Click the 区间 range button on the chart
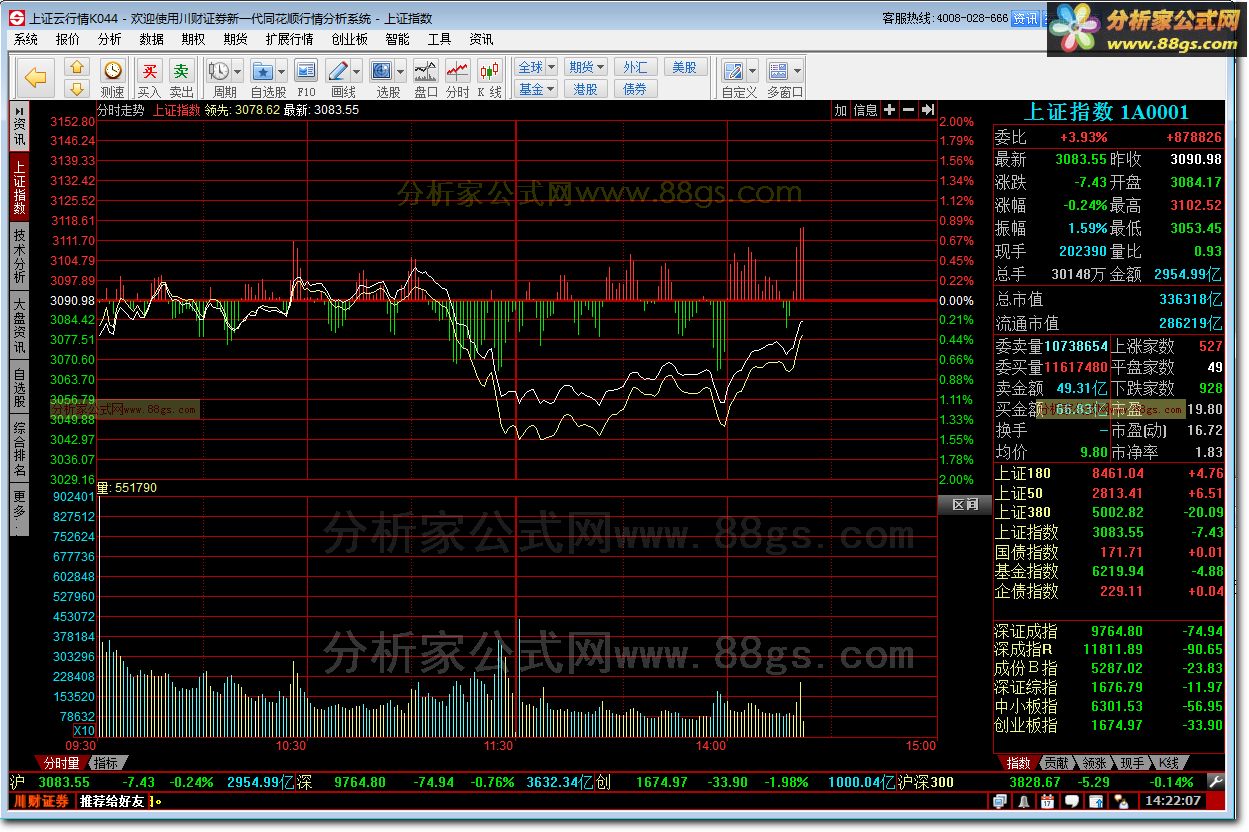Viewport: 1249px width, 832px height. pyautogui.click(x=965, y=504)
